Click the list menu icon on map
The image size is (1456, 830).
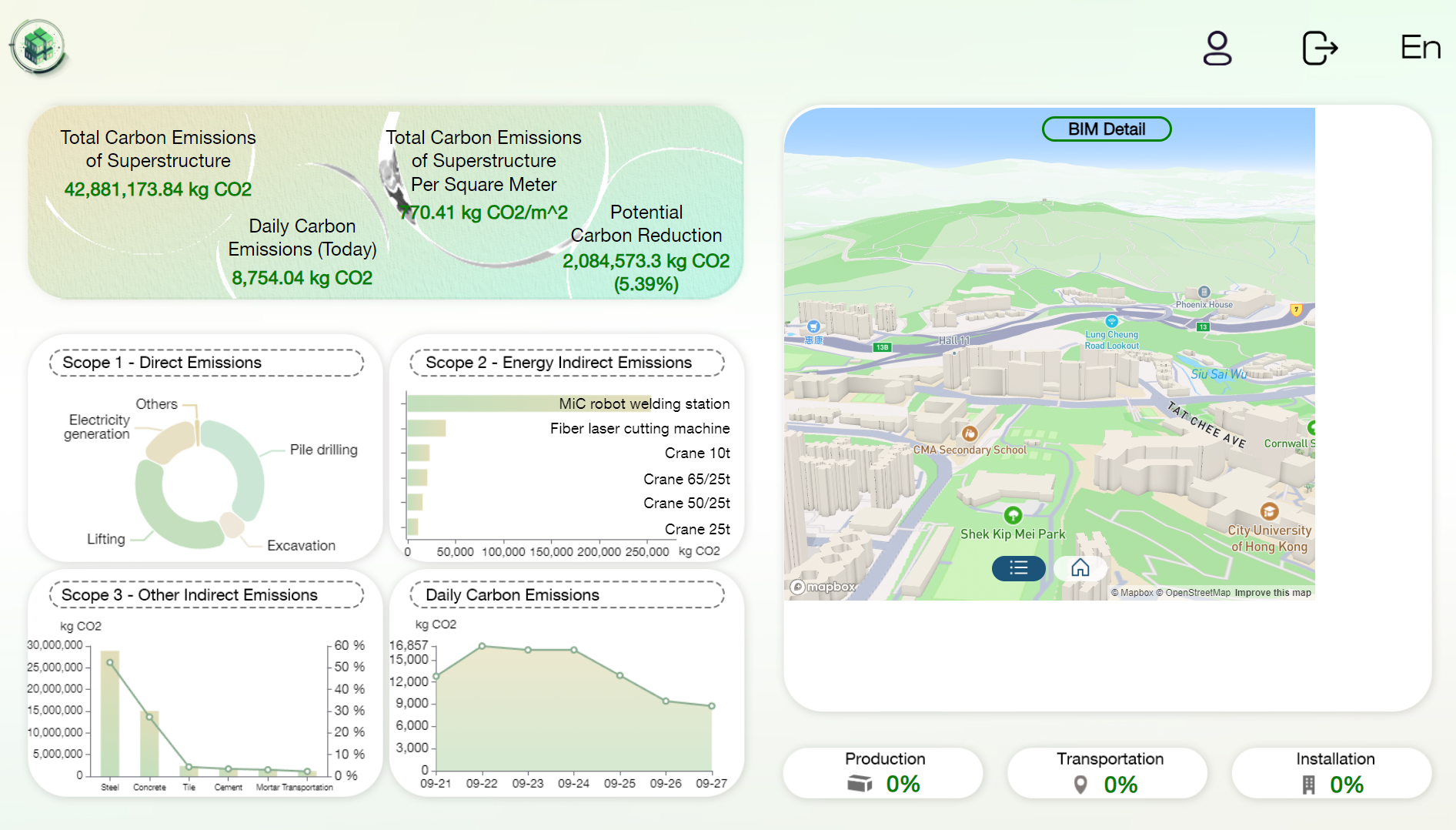click(1018, 568)
